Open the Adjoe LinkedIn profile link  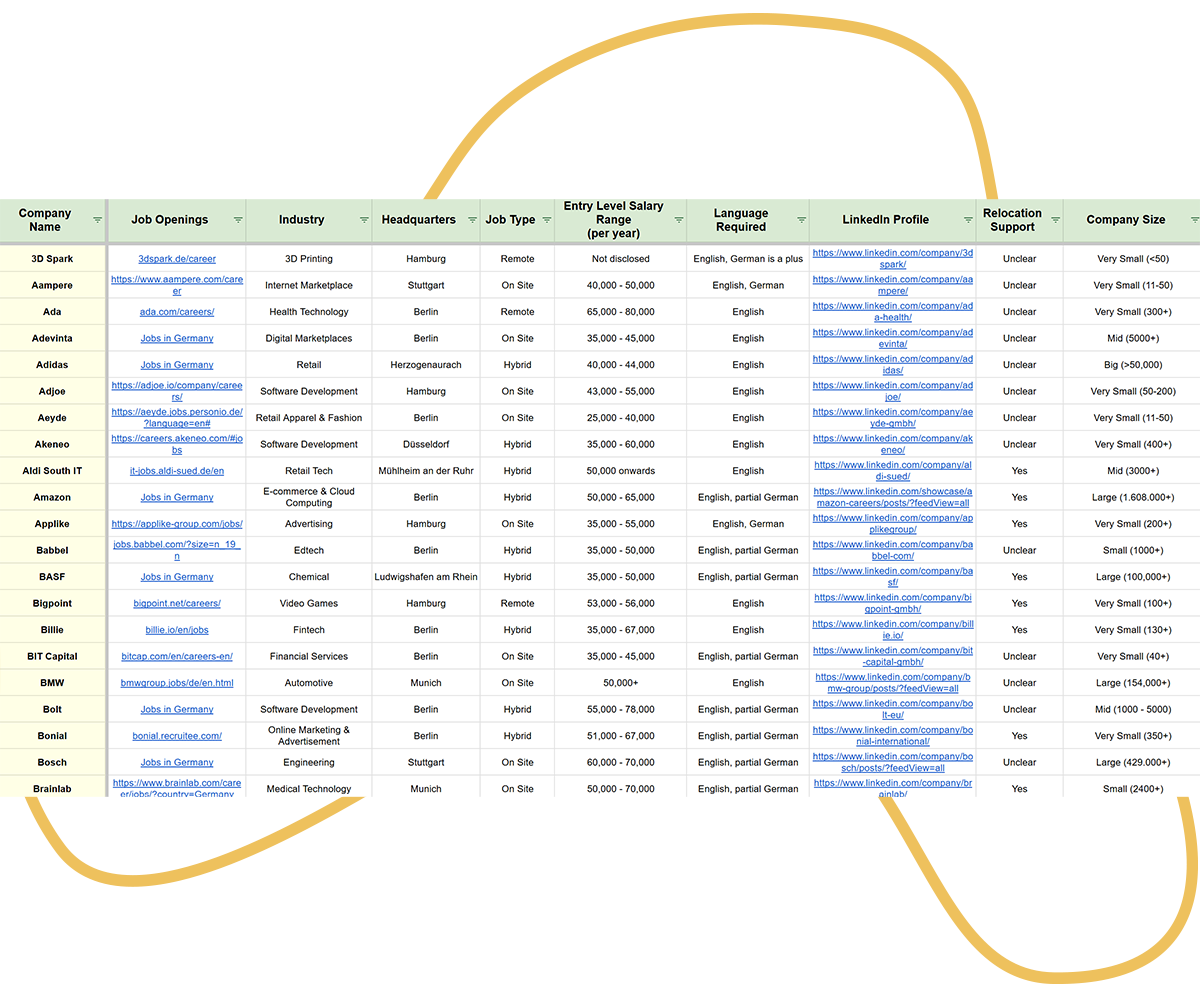tap(893, 391)
